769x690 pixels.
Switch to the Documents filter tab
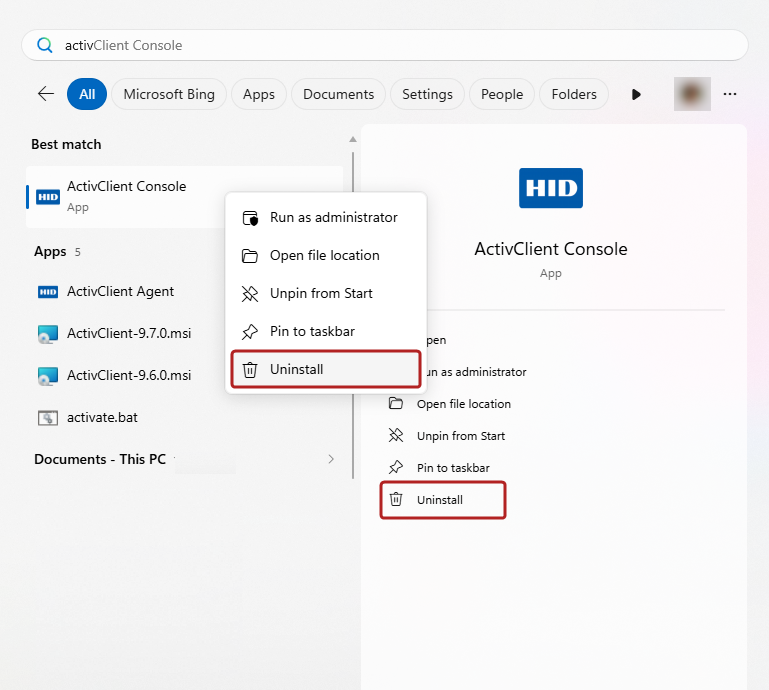click(338, 94)
